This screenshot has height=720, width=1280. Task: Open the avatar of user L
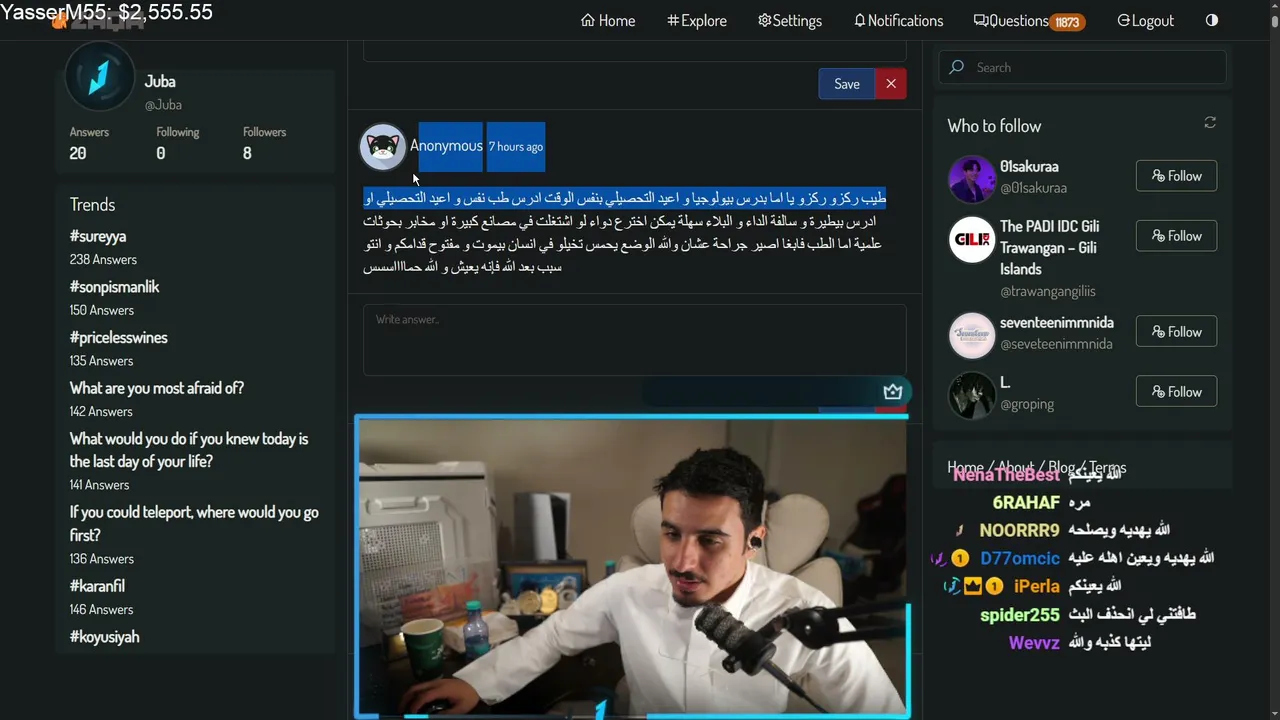pyautogui.click(x=972, y=396)
